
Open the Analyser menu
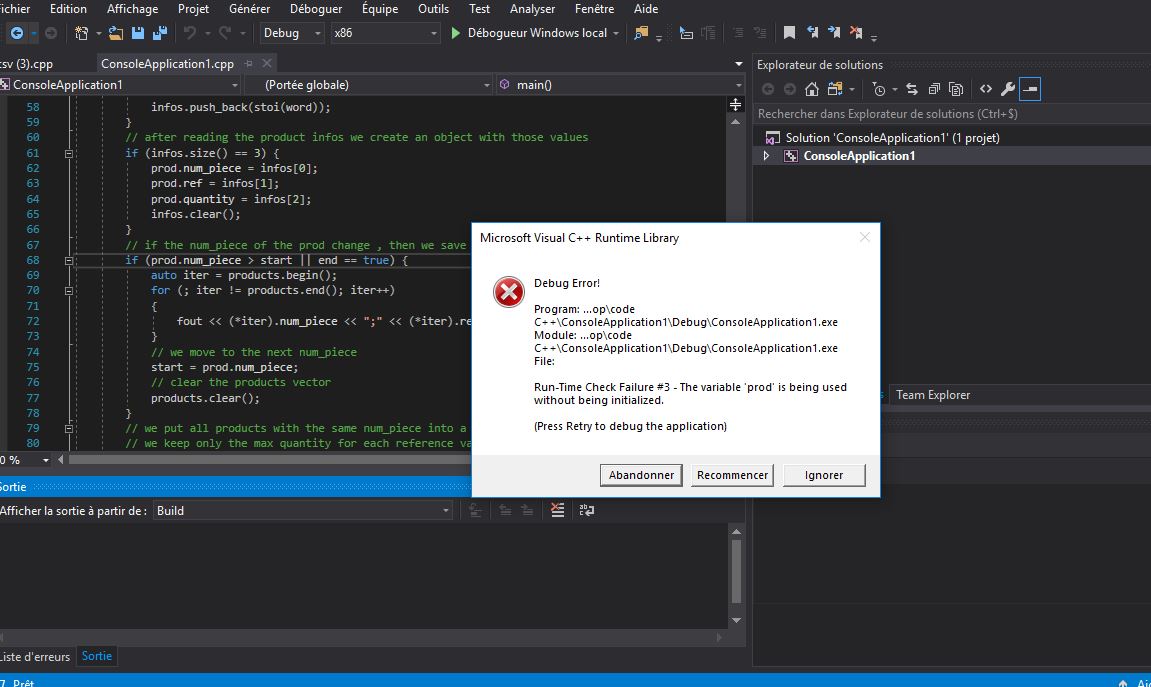coord(532,9)
